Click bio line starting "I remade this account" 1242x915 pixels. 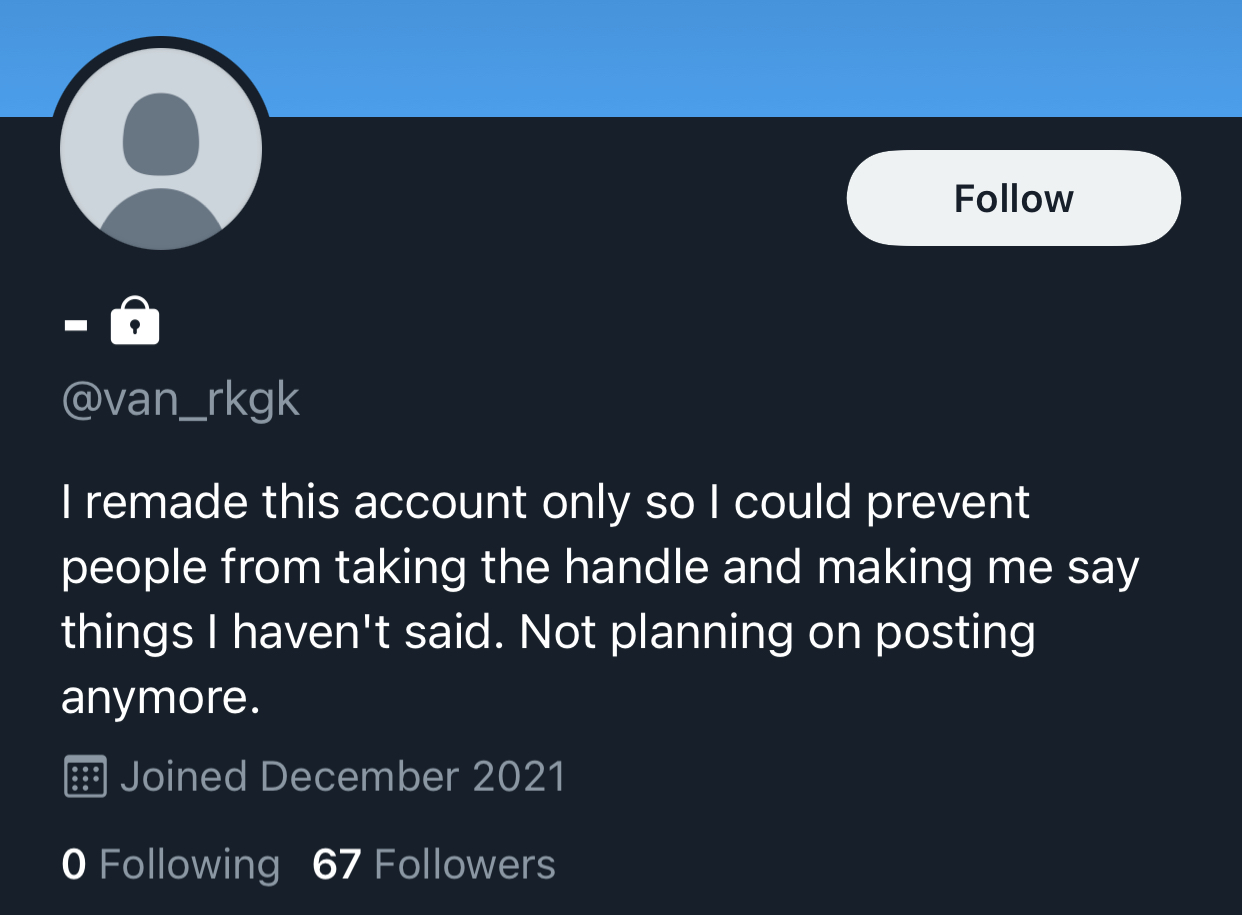click(x=545, y=503)
